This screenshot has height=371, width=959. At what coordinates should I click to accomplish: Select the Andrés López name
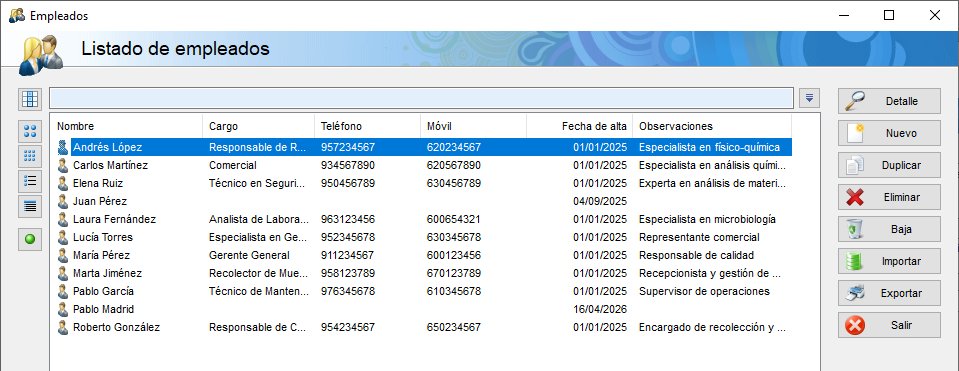pyautogui.click(x=108, y=147)
